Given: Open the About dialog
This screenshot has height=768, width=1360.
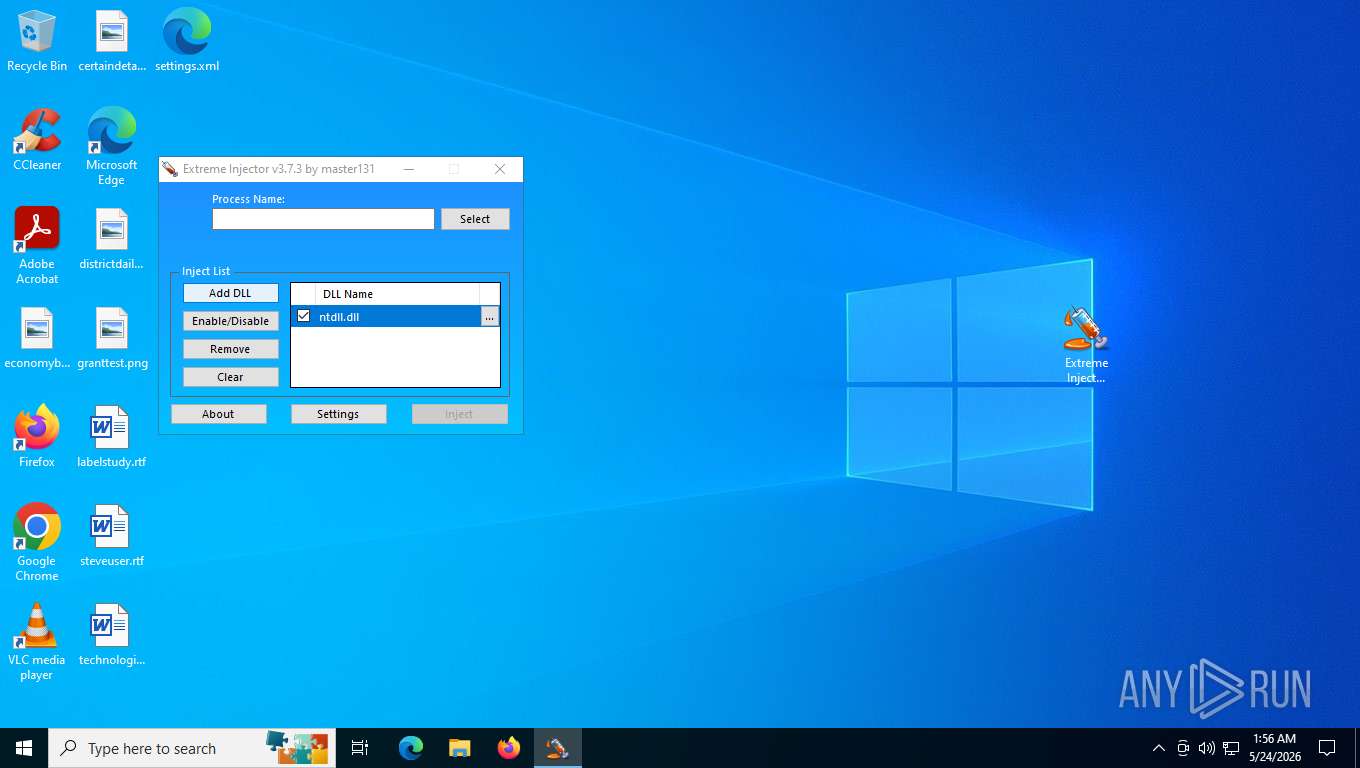Looking at the screenshot, I should [218, 414].
